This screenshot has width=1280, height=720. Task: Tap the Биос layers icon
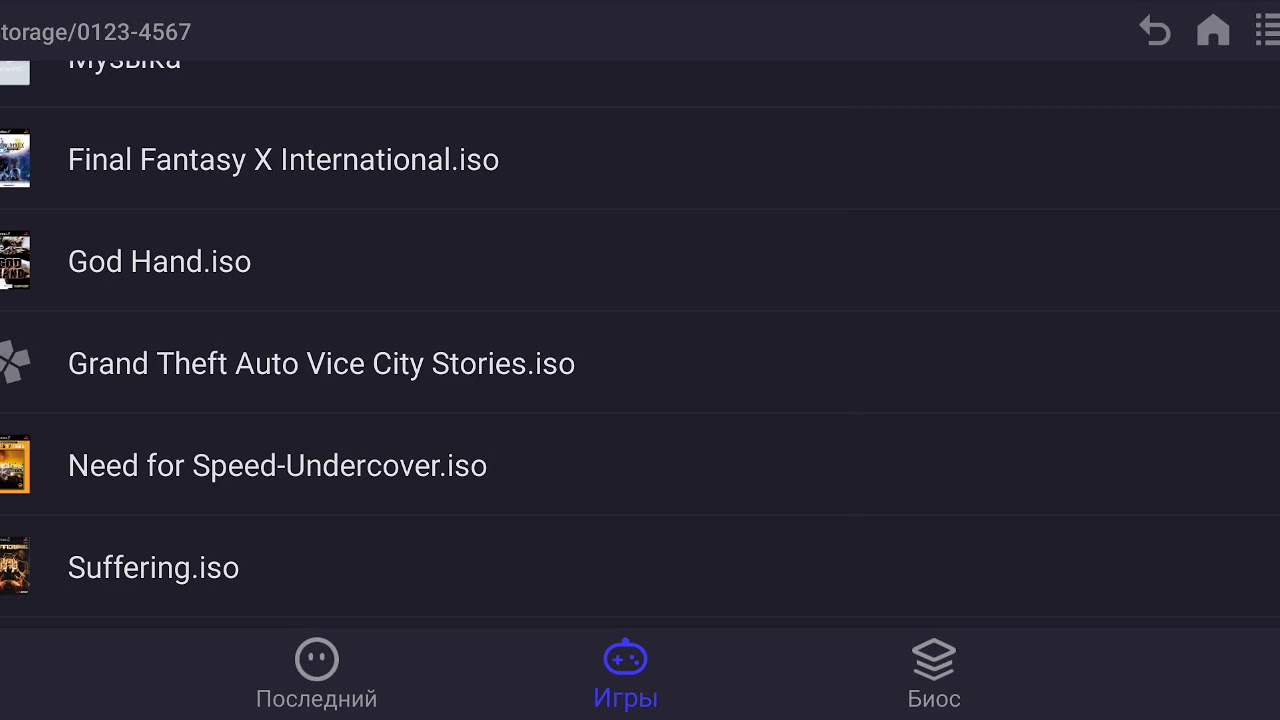[x=934, y=659]
